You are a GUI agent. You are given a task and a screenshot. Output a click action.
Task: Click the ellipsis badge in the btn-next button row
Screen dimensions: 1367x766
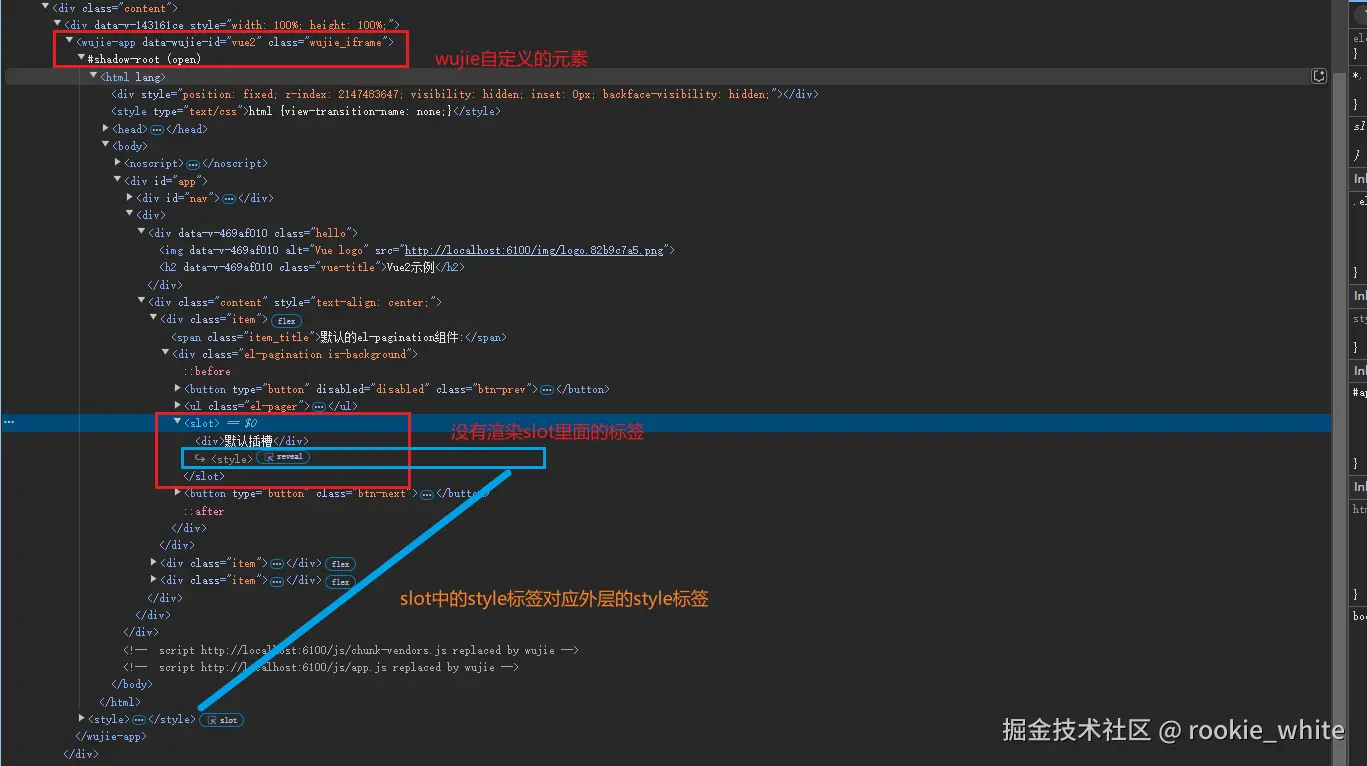(x=427, y=495)
